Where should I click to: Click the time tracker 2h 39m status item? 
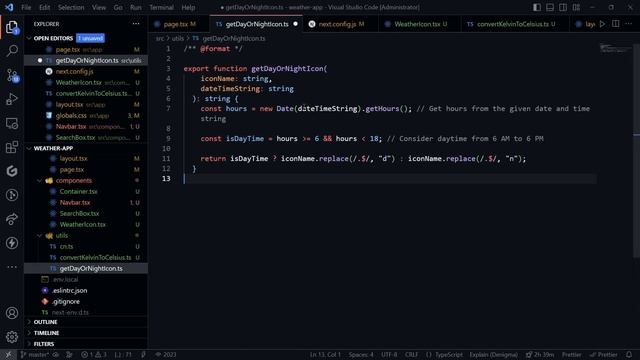[540, 355]
